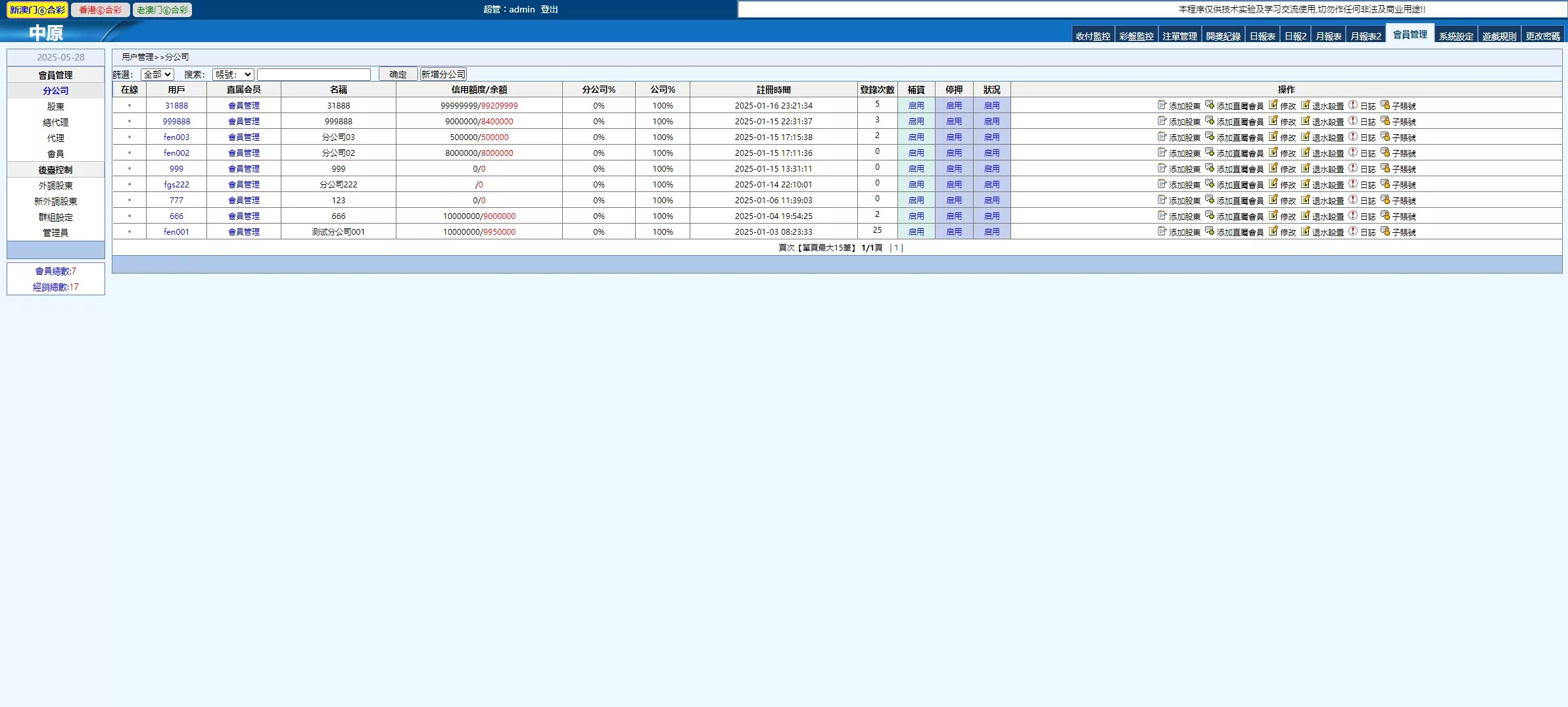The image size is (1568, 707).
Task: Open the 子賬號 icon in the 777 row
Action: (x=1385, y=200)
